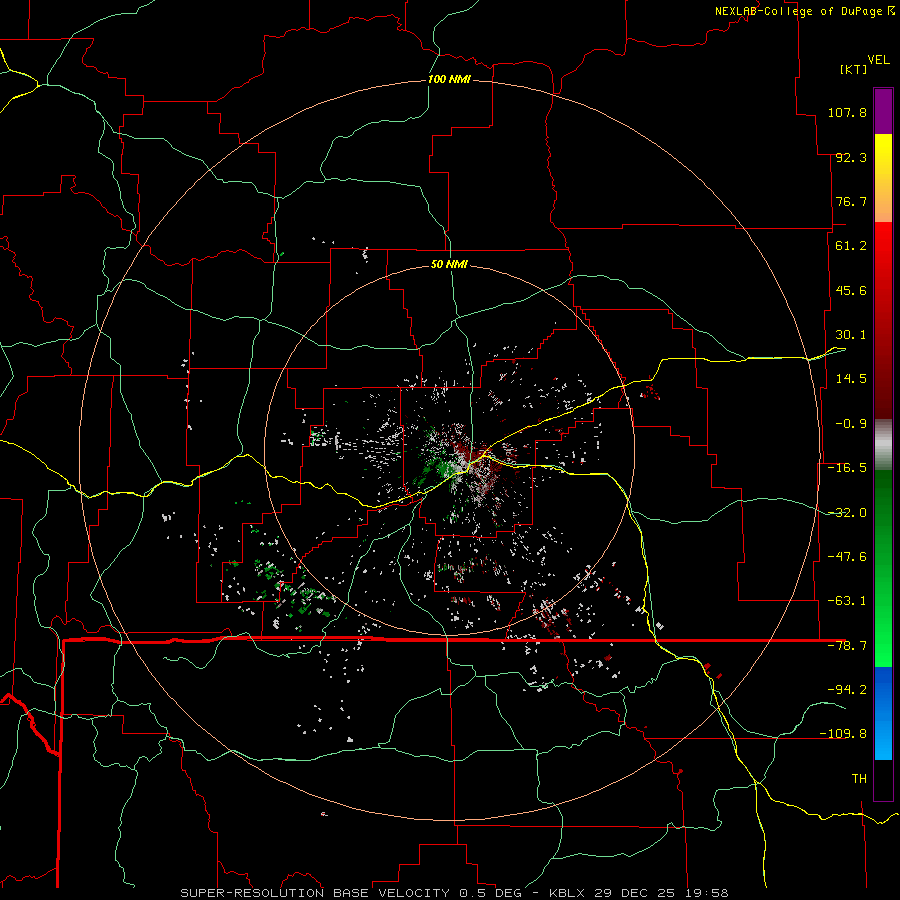
Task: Click the purple segment of velocity color bar
Action: 883,111
